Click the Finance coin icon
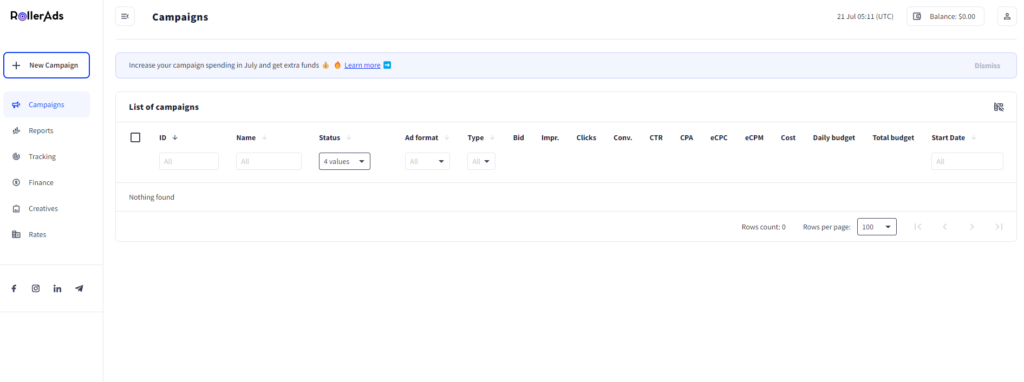 tap(16, 183)
